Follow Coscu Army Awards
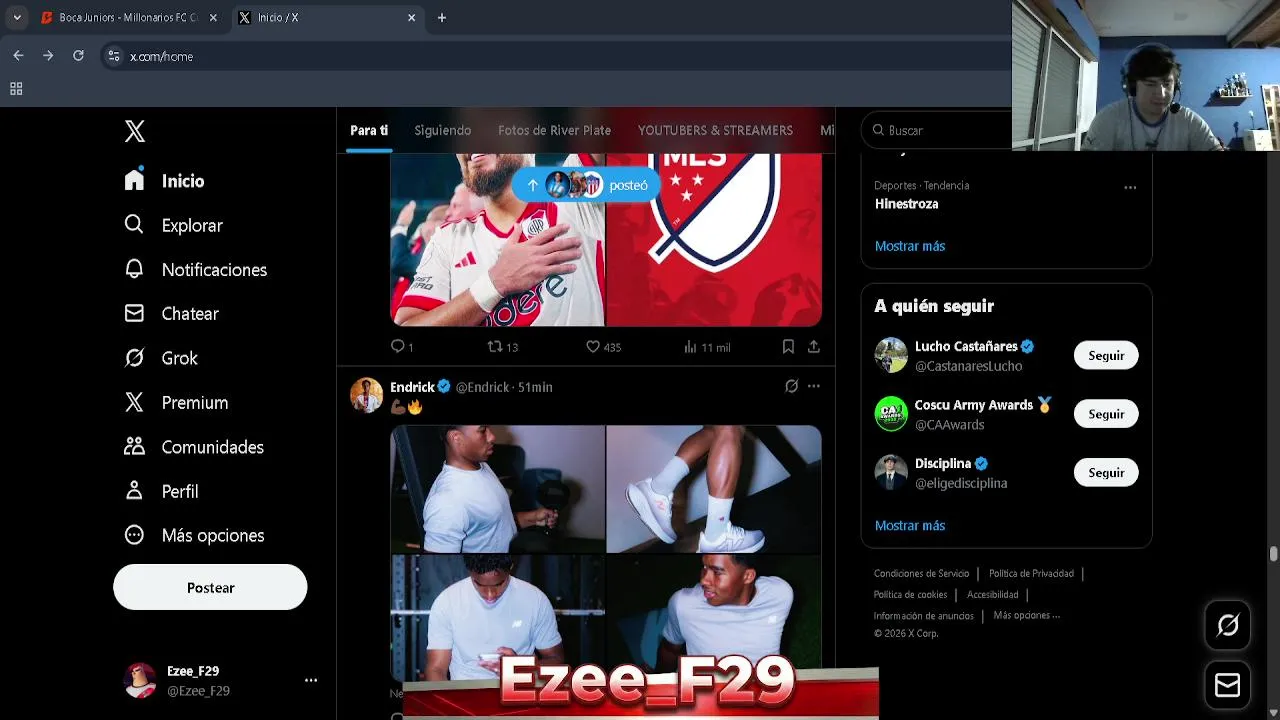 tap(1106, 414)
